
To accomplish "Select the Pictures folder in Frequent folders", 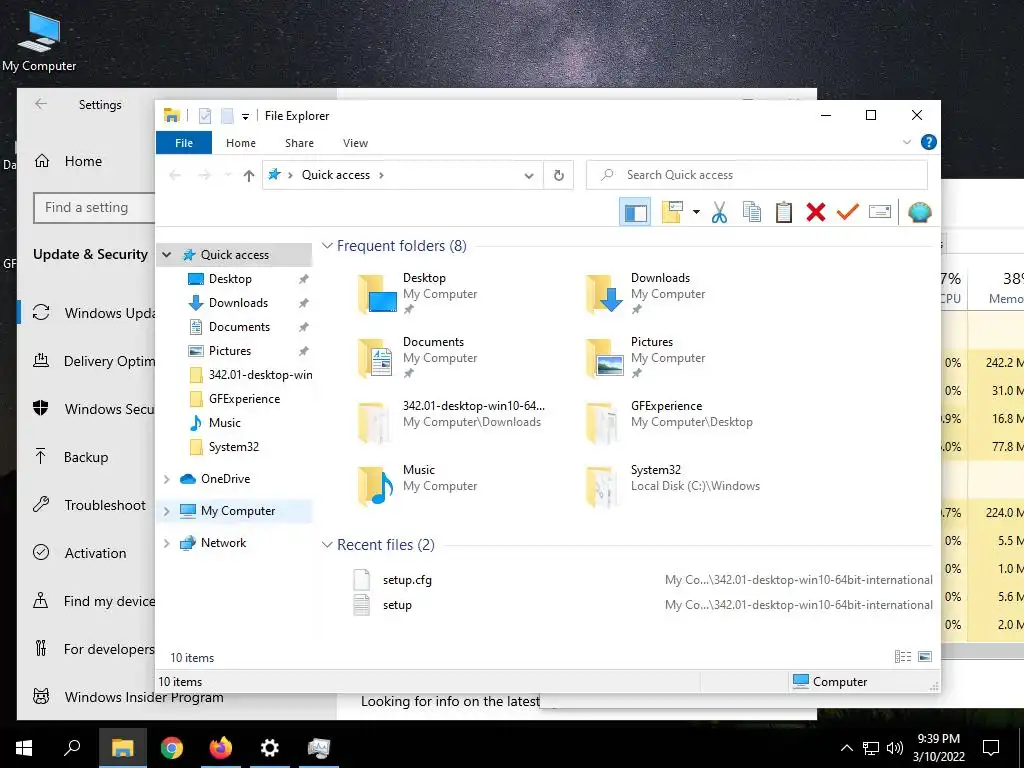I will (x=647, y=357).
